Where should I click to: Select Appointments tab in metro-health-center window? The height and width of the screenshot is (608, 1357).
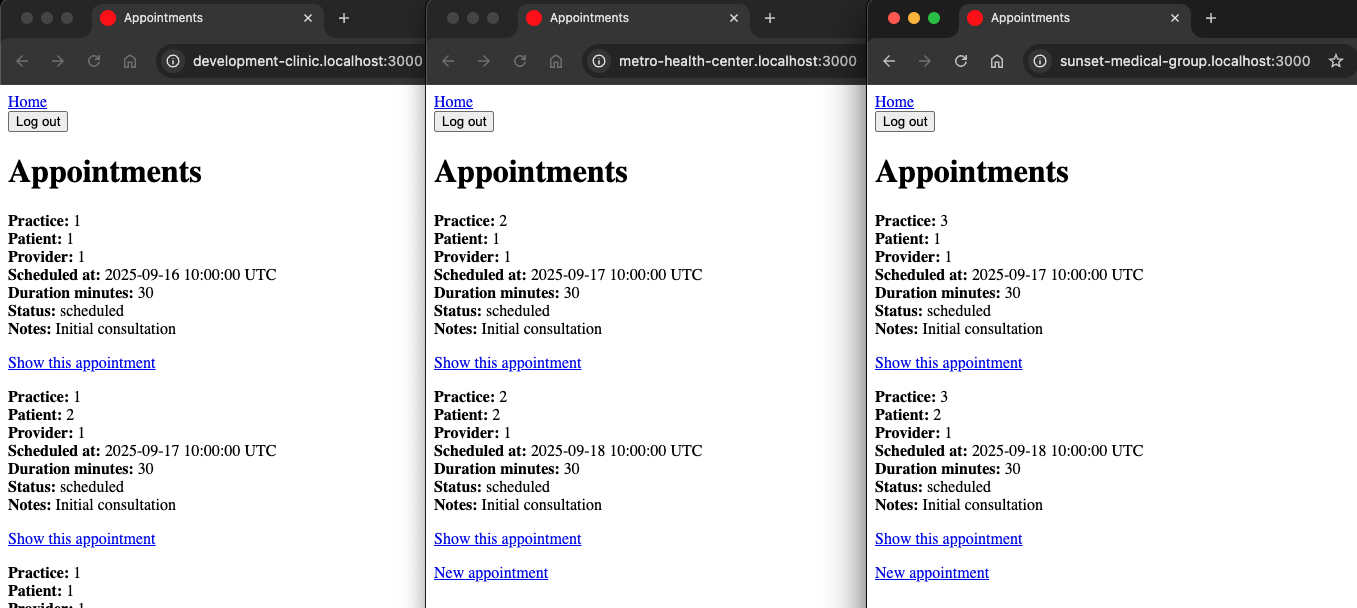[x=632, y=18]
